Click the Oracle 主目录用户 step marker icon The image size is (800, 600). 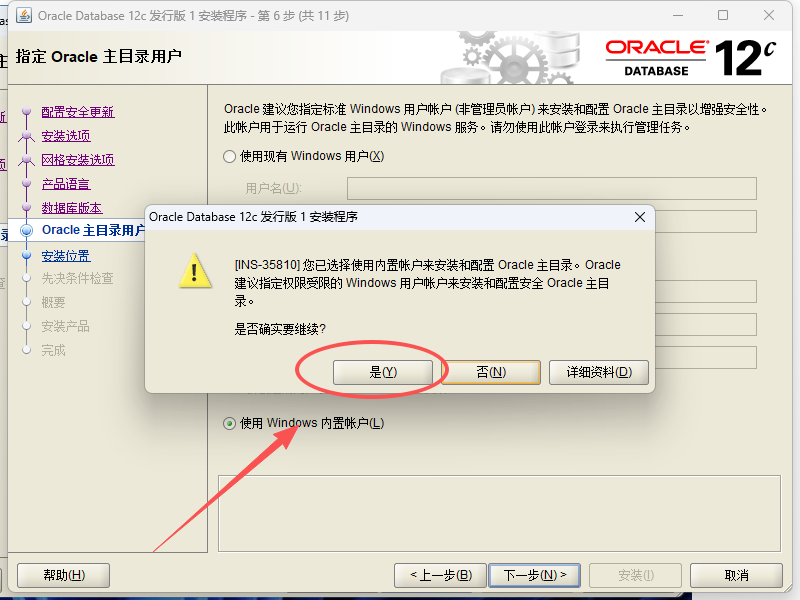point(27,231)
